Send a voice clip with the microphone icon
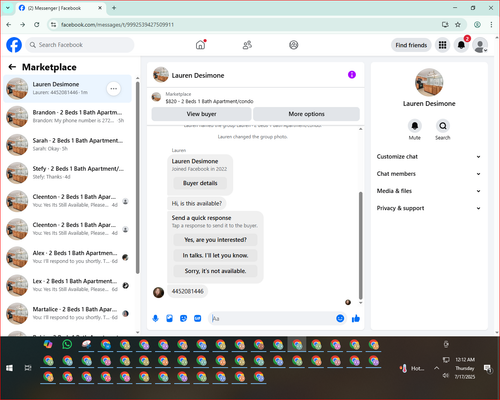The image size is (500, 400). [x=155, y=319]
